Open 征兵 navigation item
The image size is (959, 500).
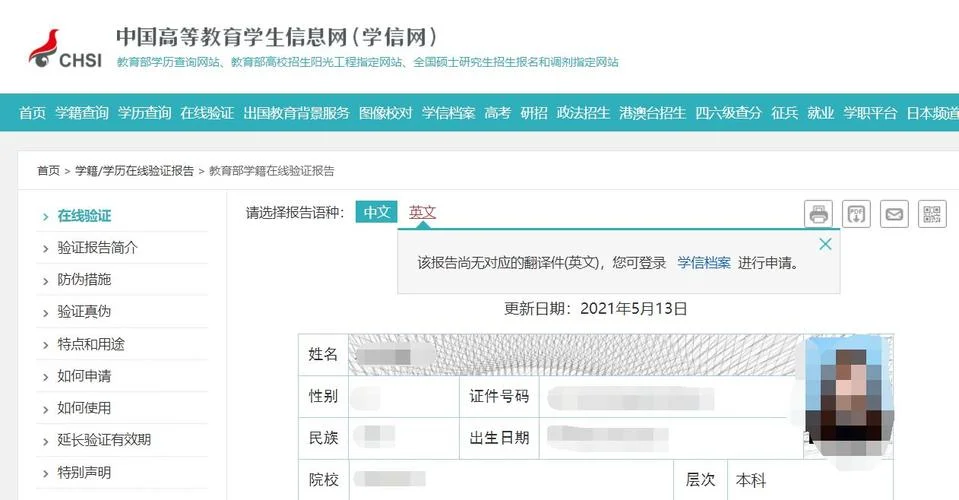(784, 113)
